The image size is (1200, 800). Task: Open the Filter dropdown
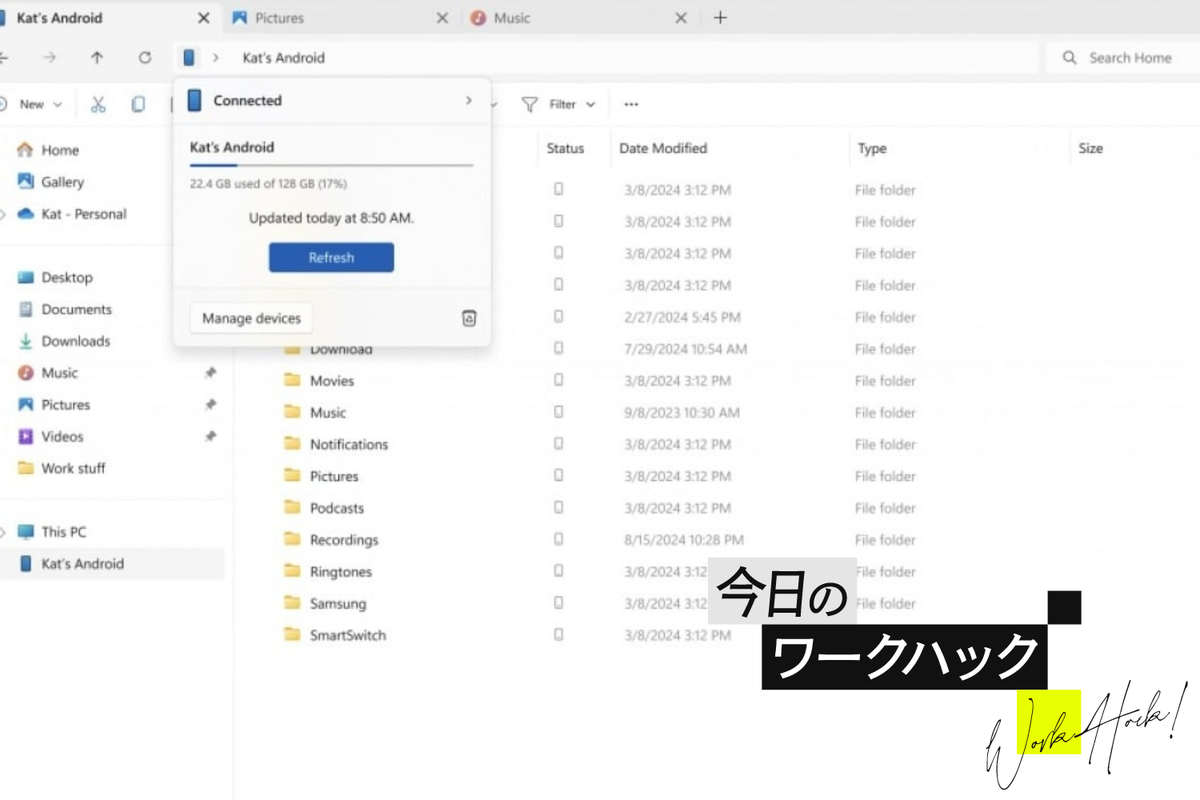pos(560,104)
